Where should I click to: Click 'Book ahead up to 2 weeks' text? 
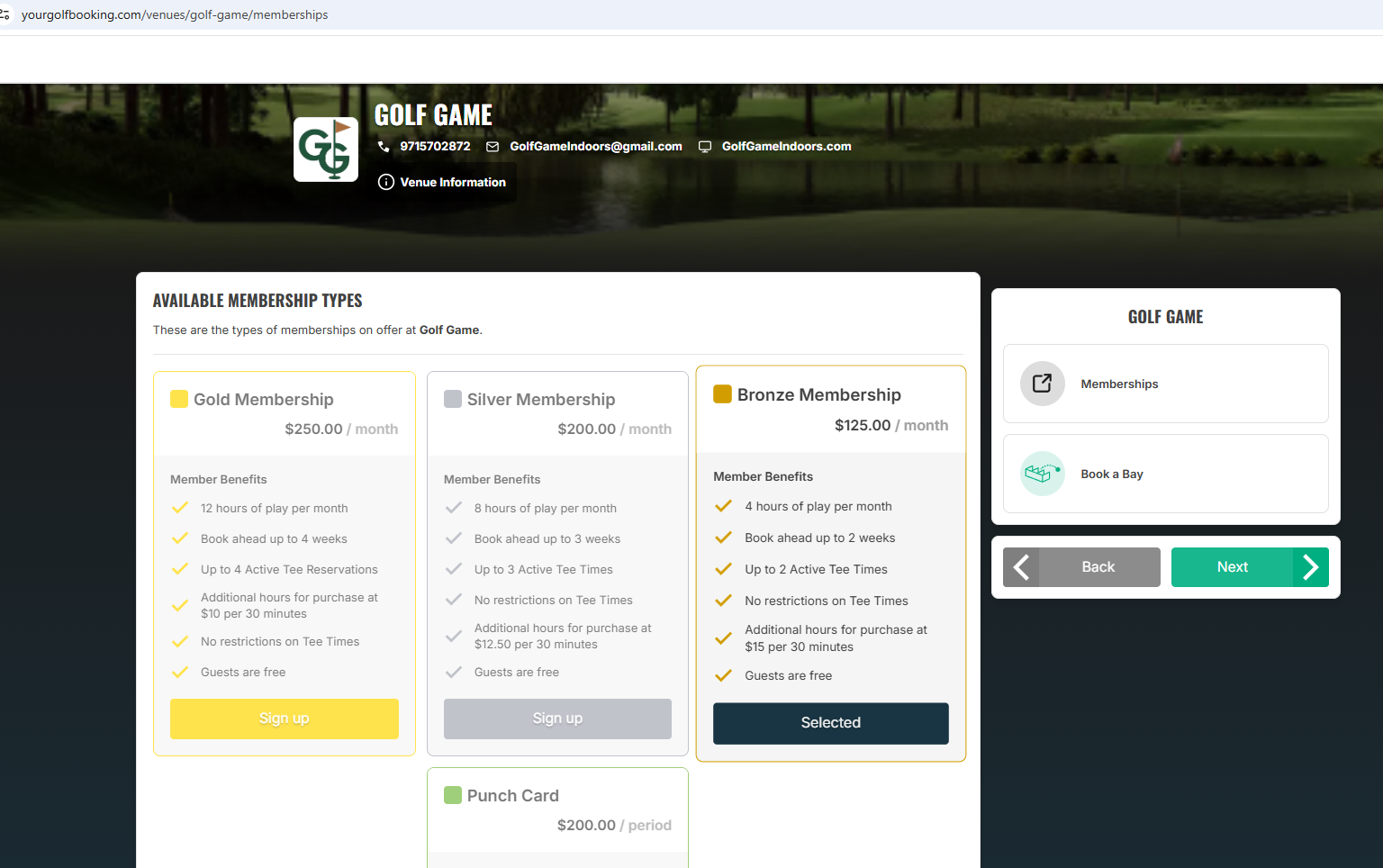pyautogui.click(x=820, y=538)
